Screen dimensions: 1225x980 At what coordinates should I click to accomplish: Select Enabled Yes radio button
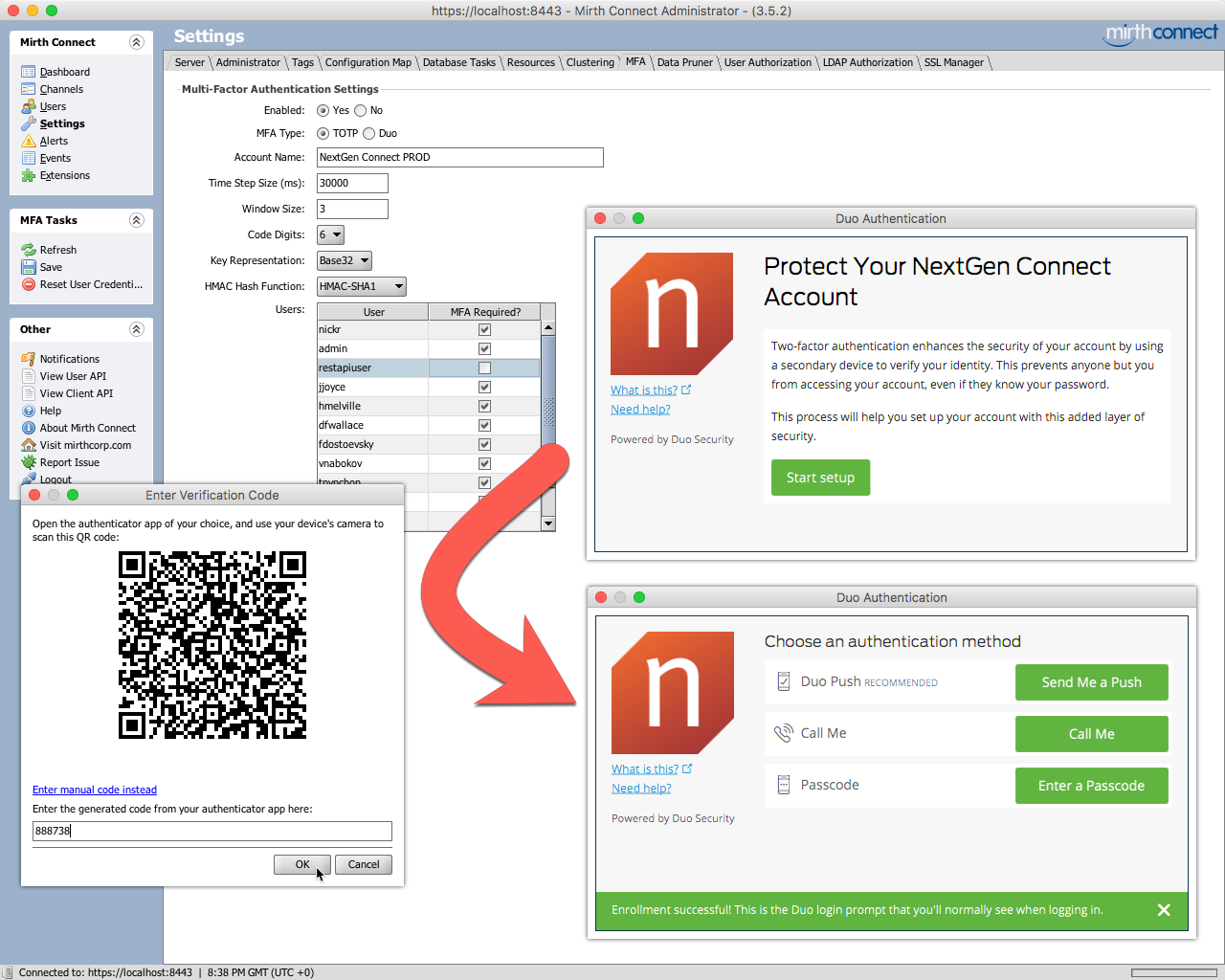[323, 110]
